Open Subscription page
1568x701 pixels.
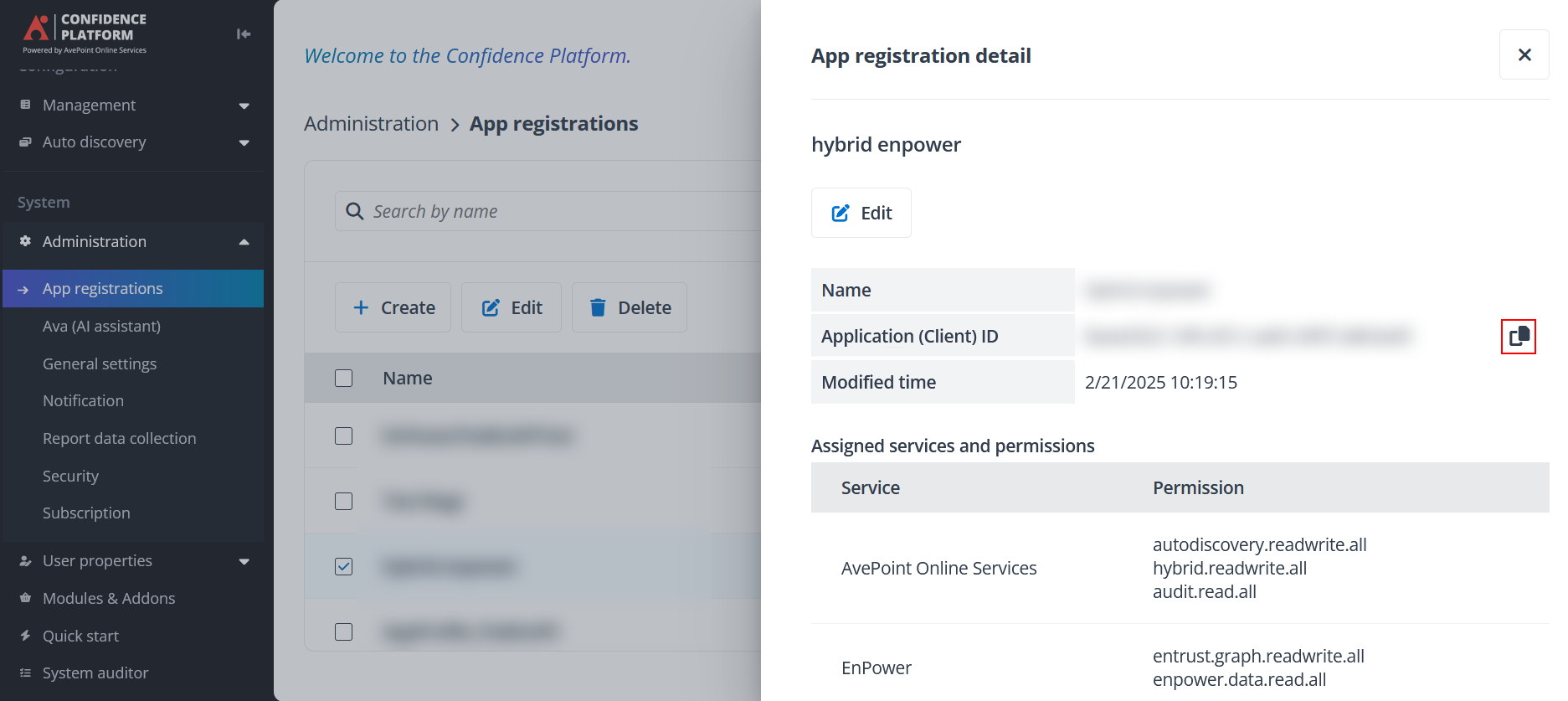tap(86, 513)
